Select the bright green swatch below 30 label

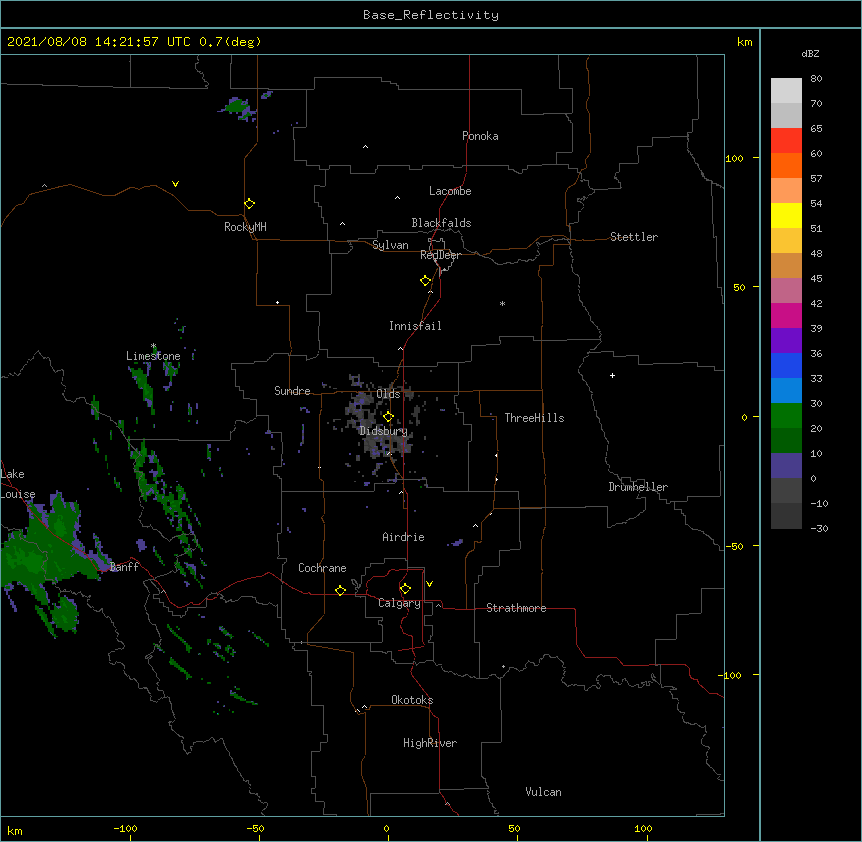pyautogui.click(x=786, y=416)
